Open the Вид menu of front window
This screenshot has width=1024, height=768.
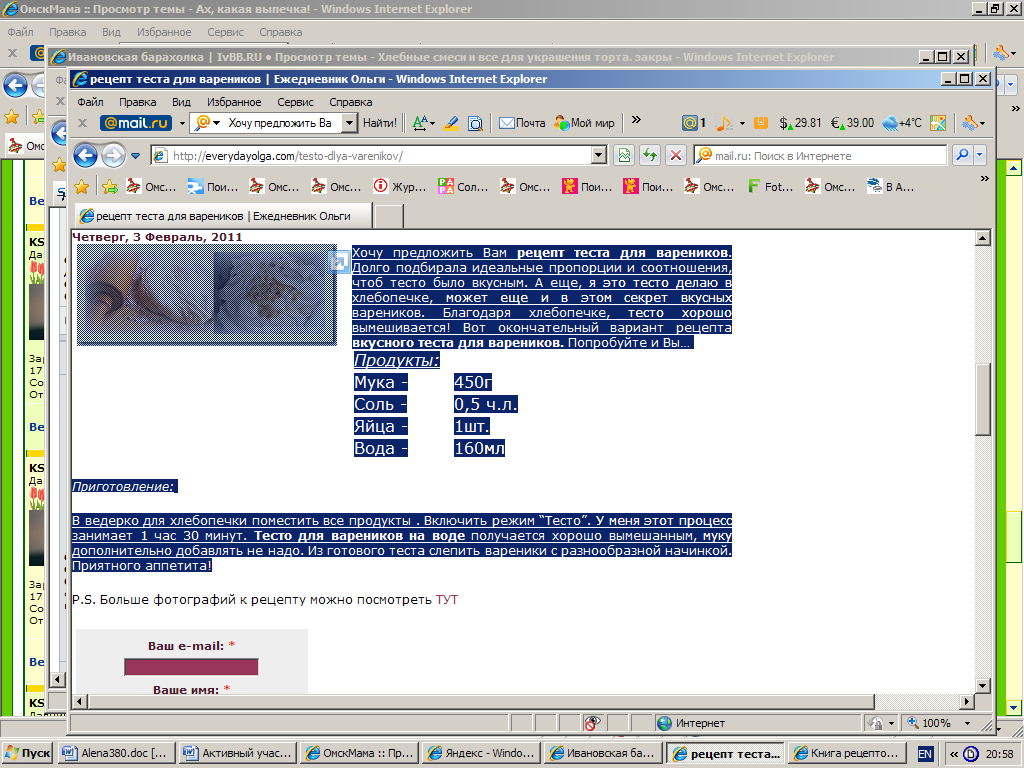pos(181,102)
